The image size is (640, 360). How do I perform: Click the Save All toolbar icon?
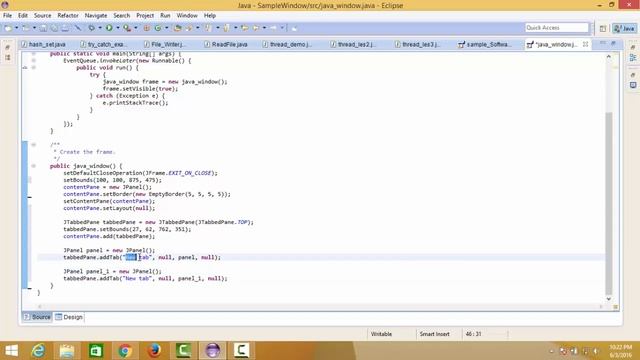[x=54, y=28]
